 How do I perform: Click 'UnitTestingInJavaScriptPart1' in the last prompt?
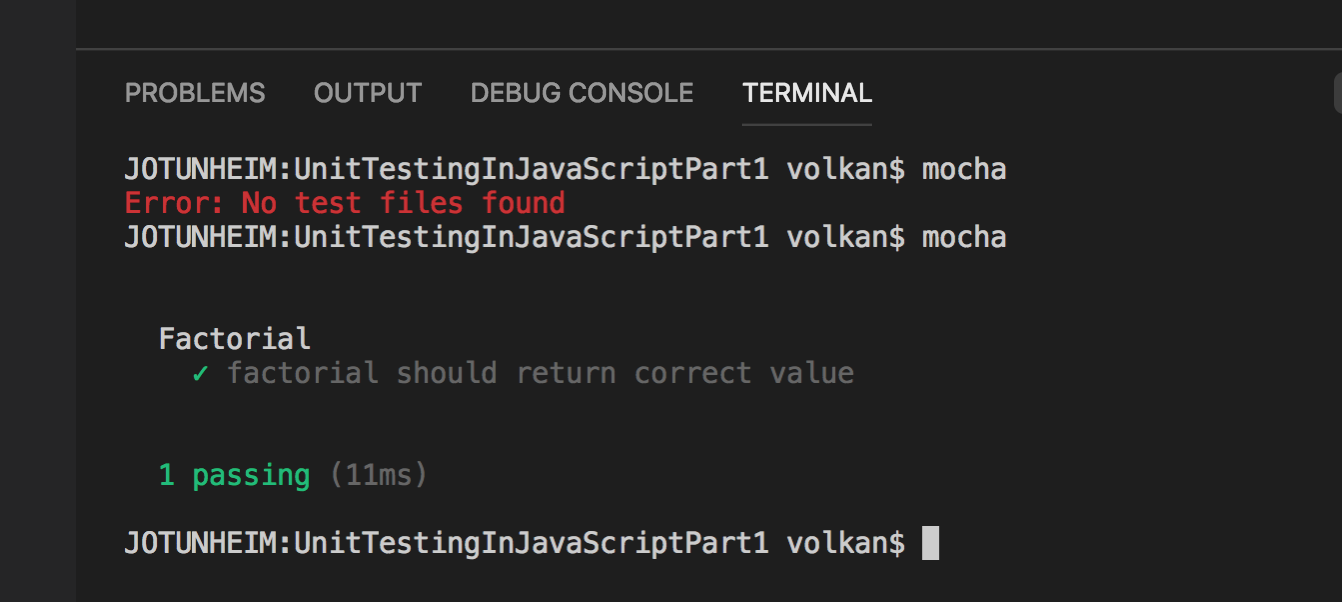(532, 543)
